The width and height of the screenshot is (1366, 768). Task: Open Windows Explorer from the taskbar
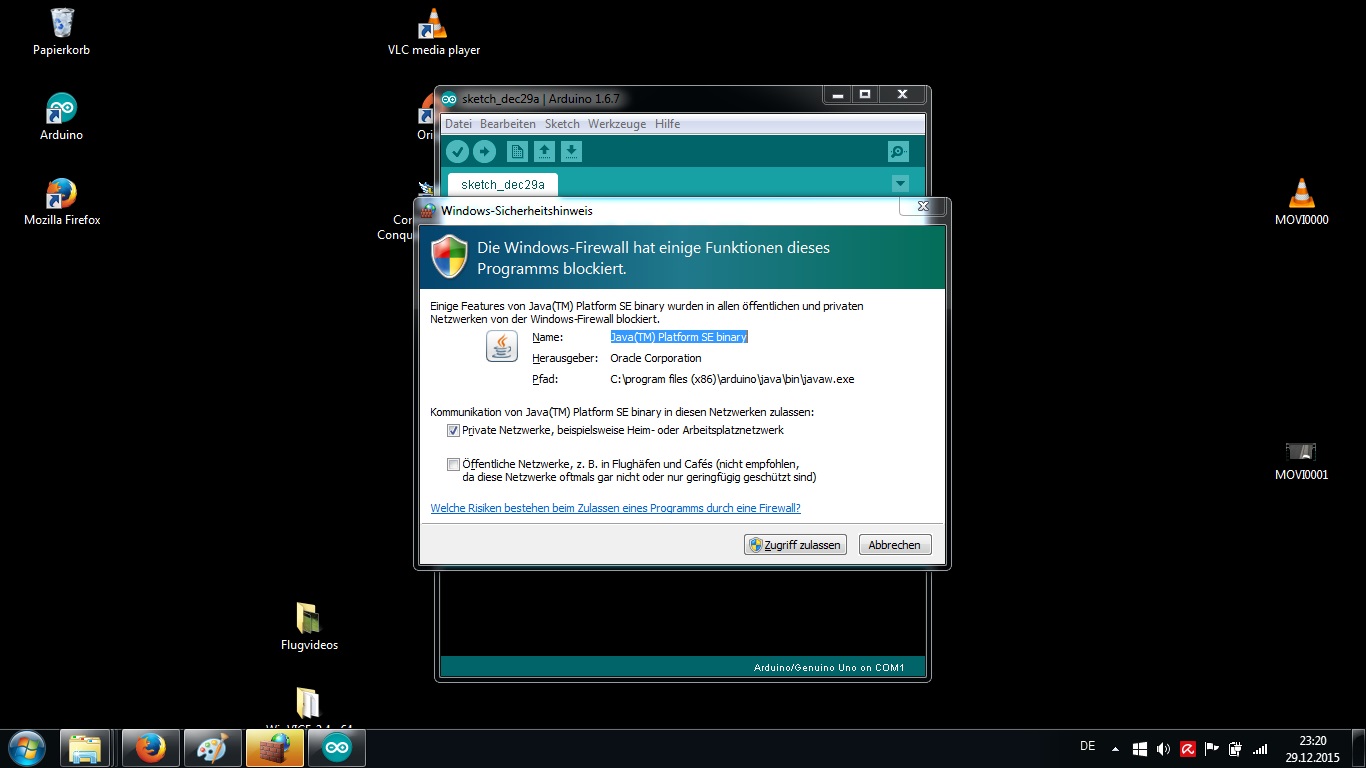(85, 748)
